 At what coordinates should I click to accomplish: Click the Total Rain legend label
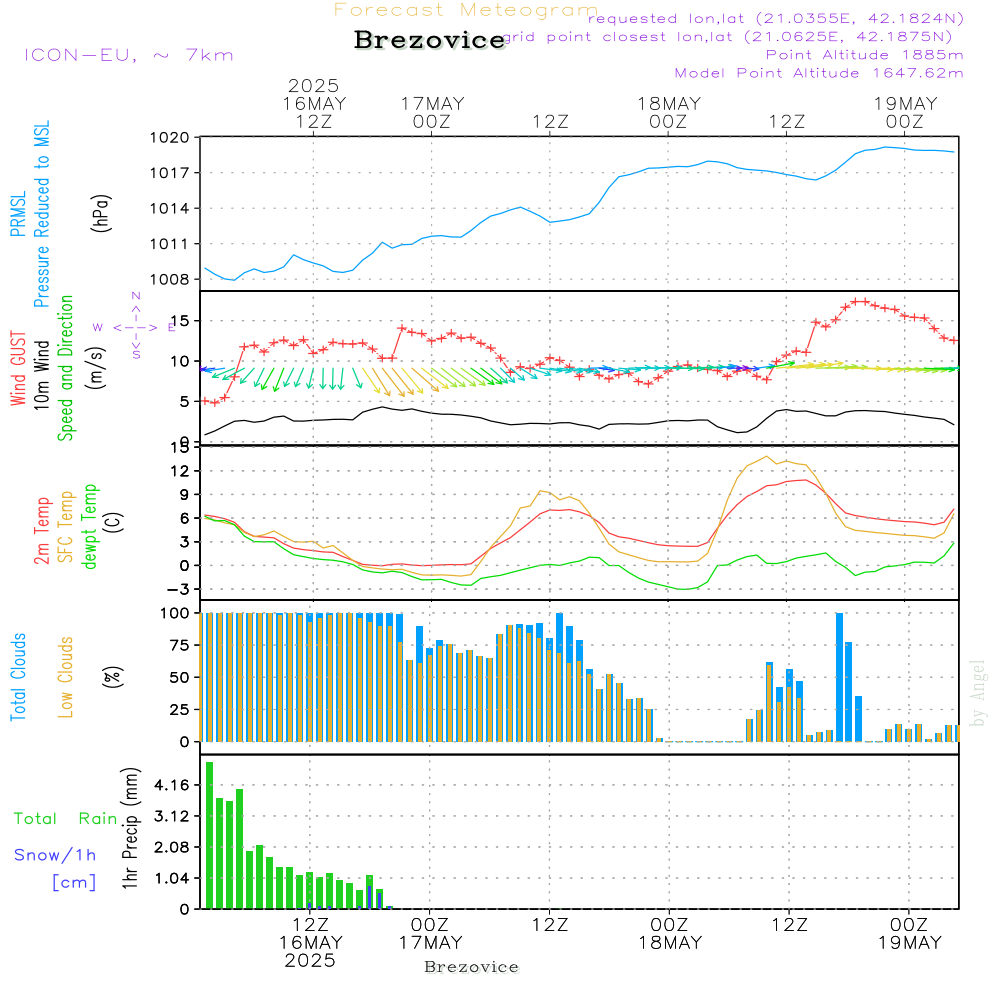(x=65, y=819)
